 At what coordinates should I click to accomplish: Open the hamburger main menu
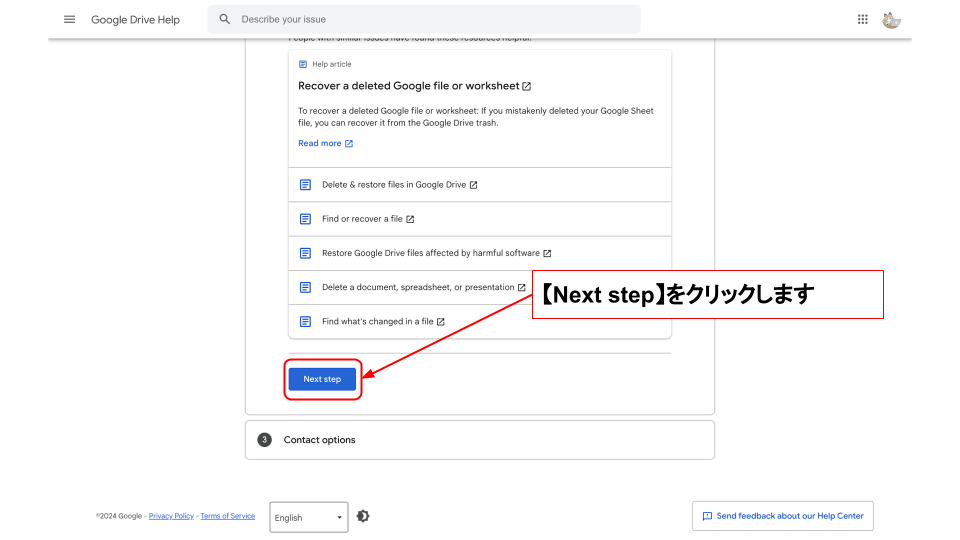pyautogui.click(x=69, y=19)
